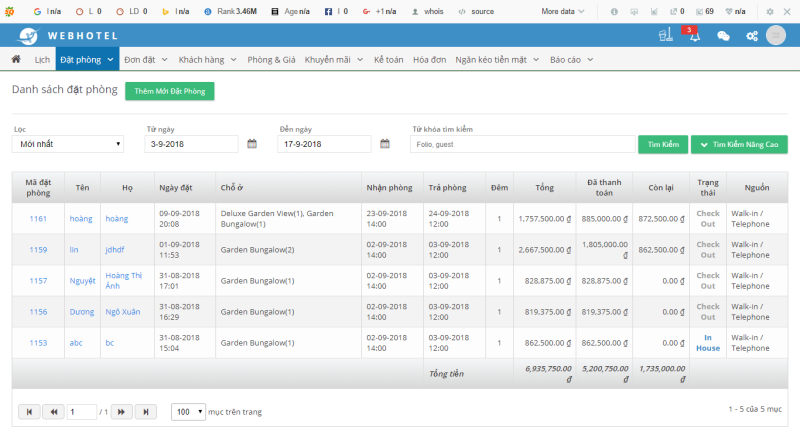Select the Deluxe Garden View(1) accommodation cell
The image size is (800, 448).
point(288,218)
